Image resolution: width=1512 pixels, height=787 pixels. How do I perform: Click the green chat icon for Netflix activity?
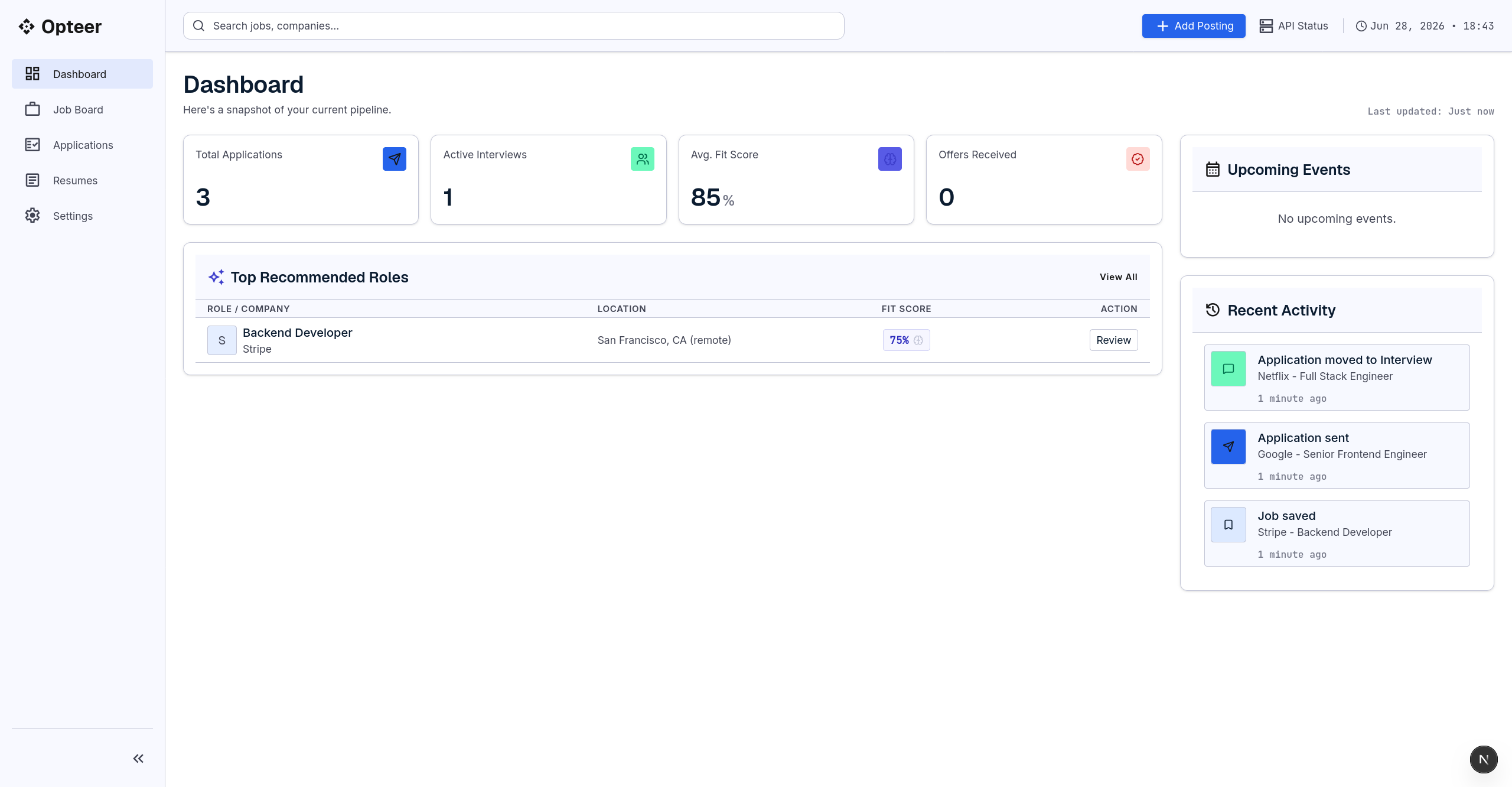(1228, 369)
